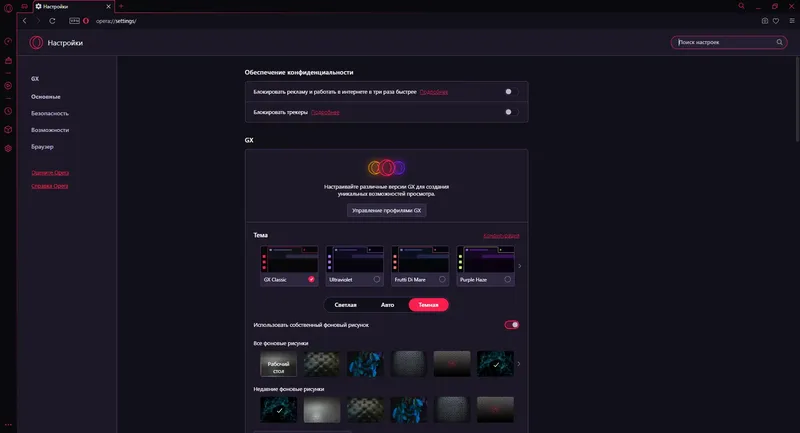The height and width of the screenshot is (433, 800).
Task: Click the page vertical scrollbar
Action: pyautogui.click(x=797, y=99)
